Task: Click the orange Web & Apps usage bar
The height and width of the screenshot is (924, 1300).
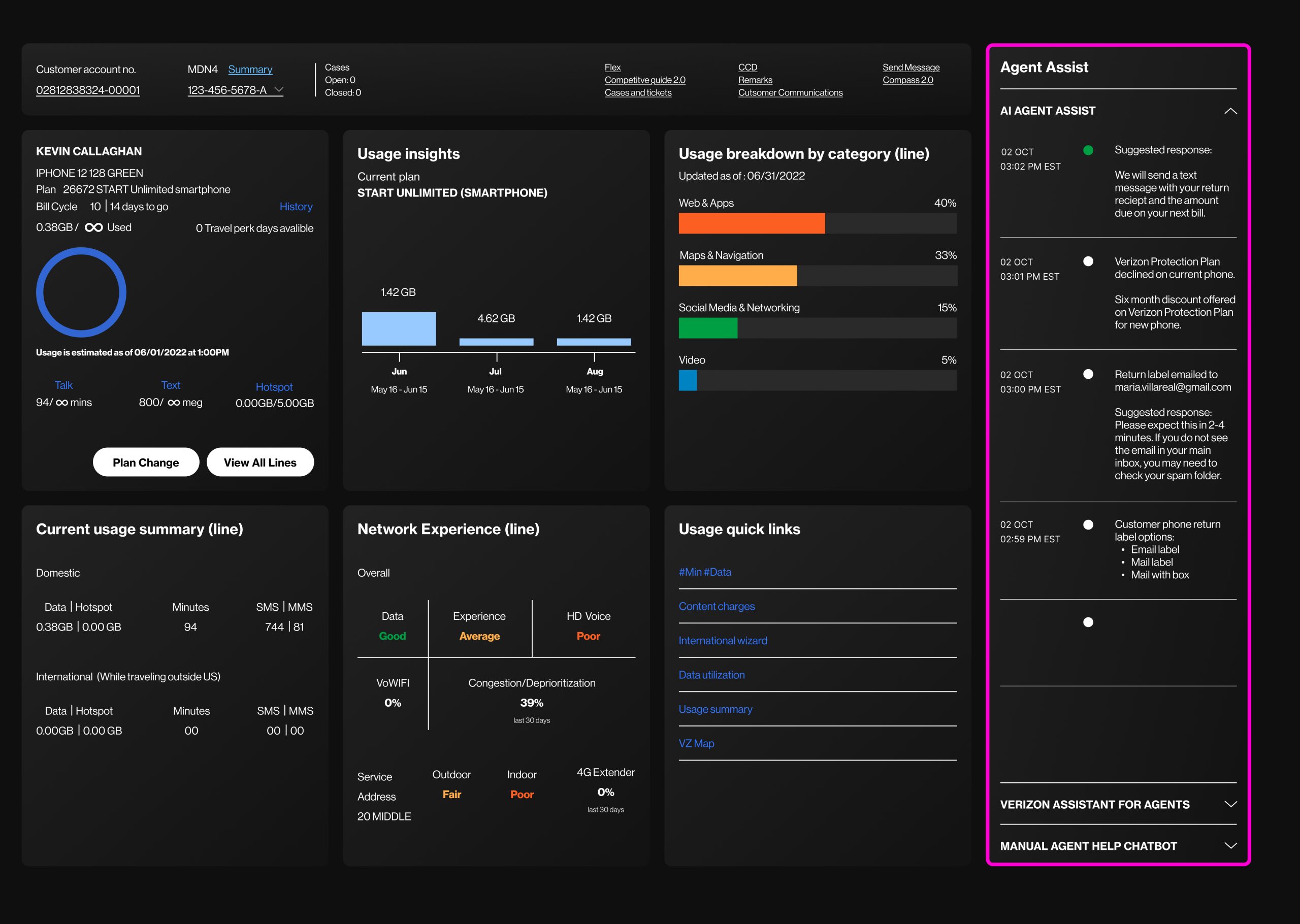Action: (751, 223)
